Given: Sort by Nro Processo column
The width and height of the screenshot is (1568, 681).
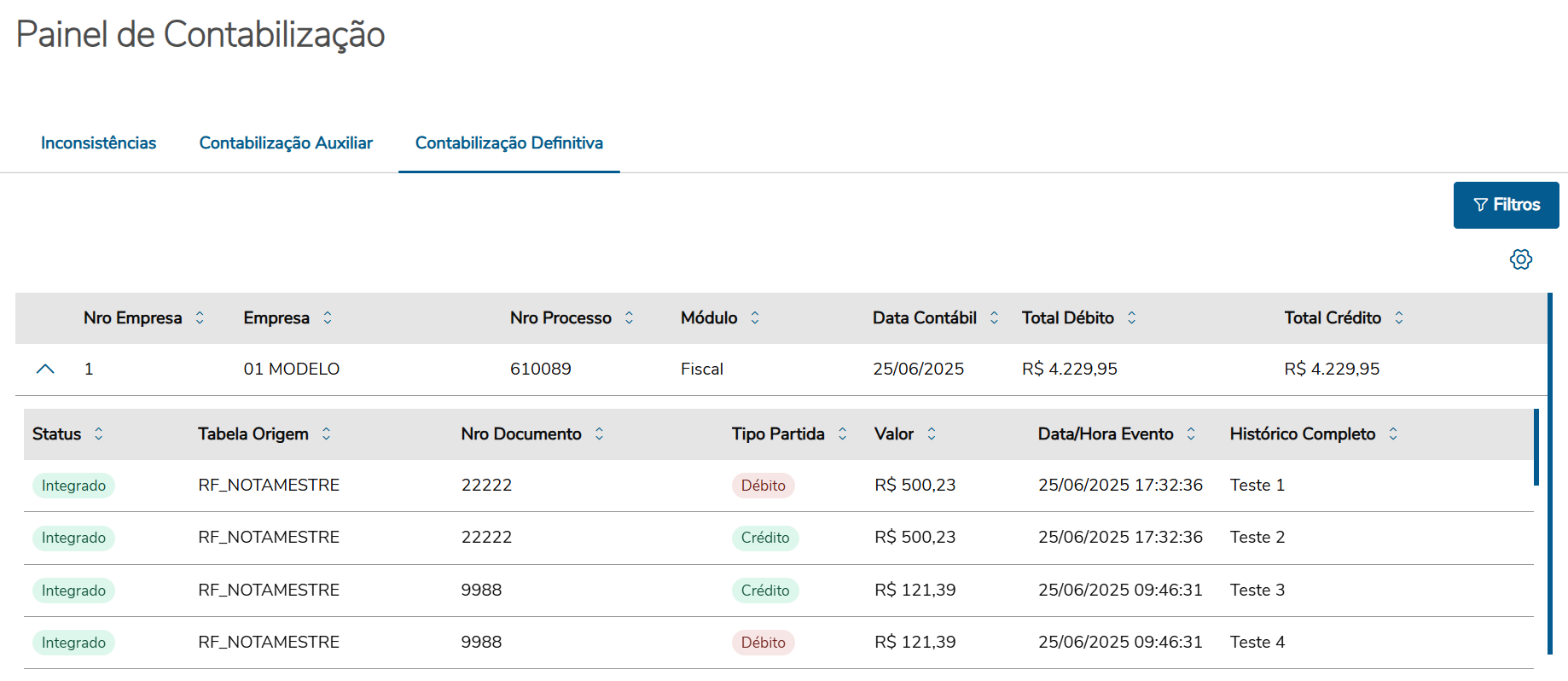Looking at the screenshot, I should (630, 317).
